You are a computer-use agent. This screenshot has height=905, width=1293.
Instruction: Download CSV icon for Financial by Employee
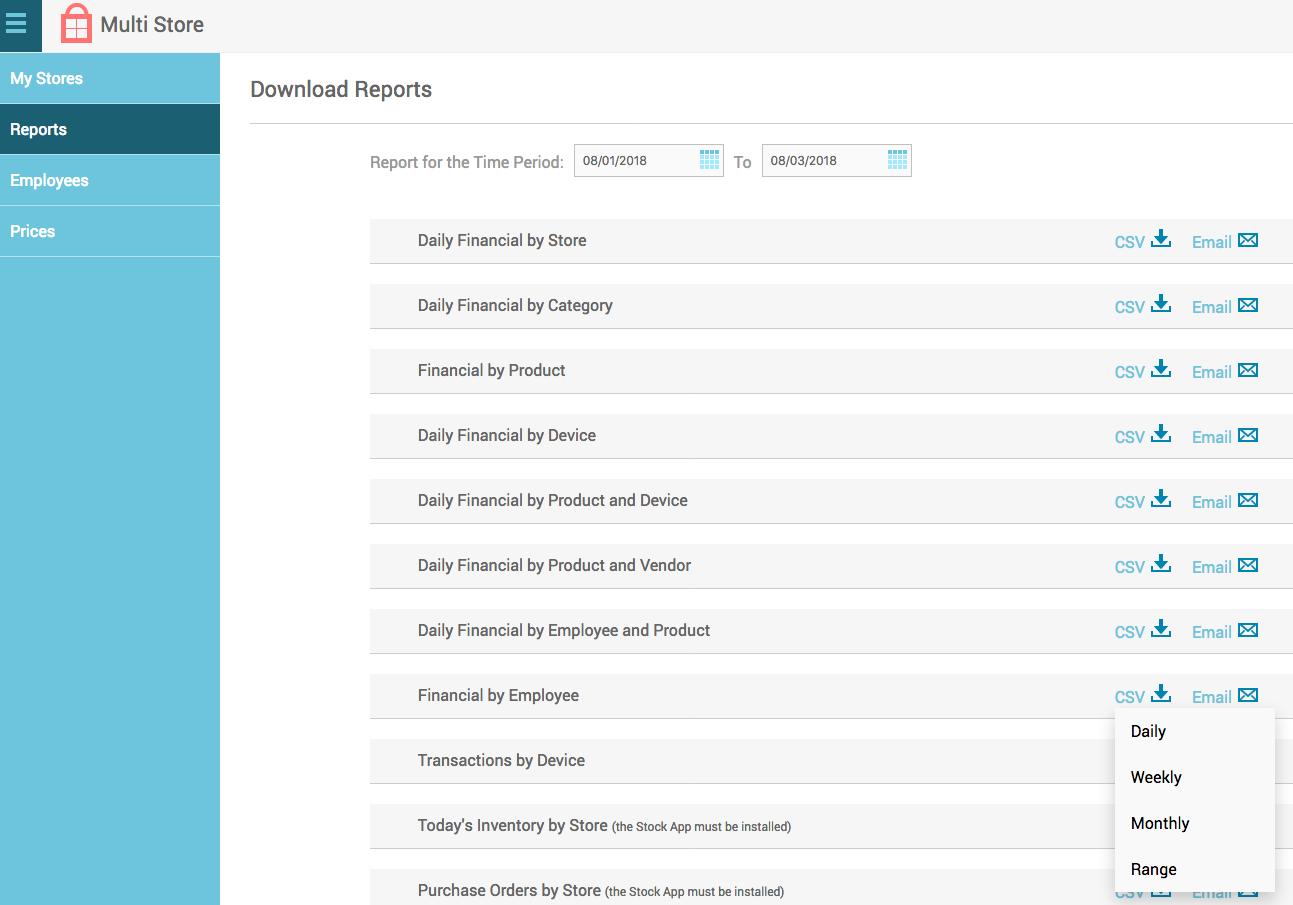pyautogui.click(x=1161, y=694)
